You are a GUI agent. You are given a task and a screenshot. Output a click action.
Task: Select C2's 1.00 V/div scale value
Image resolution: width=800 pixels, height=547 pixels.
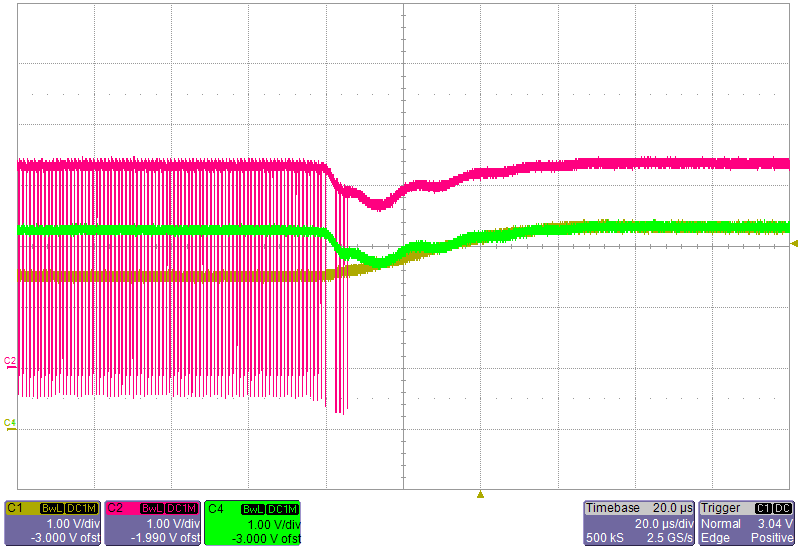[173, 524]
